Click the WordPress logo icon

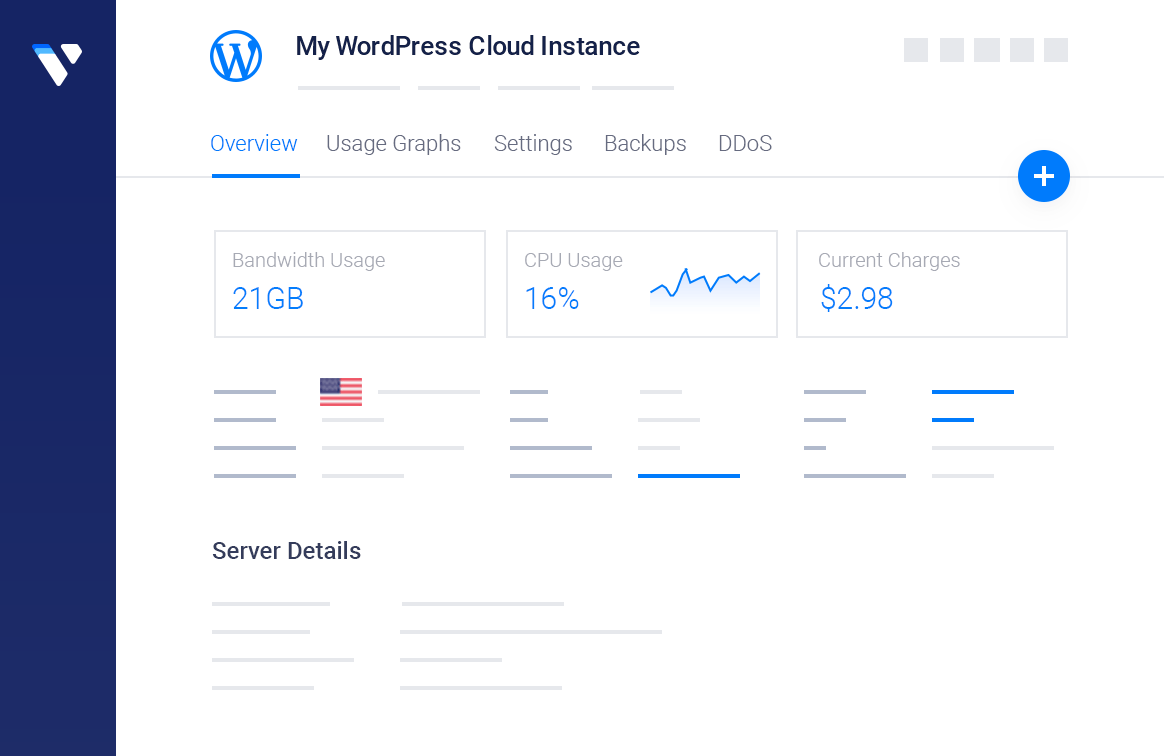coord(236,56)
